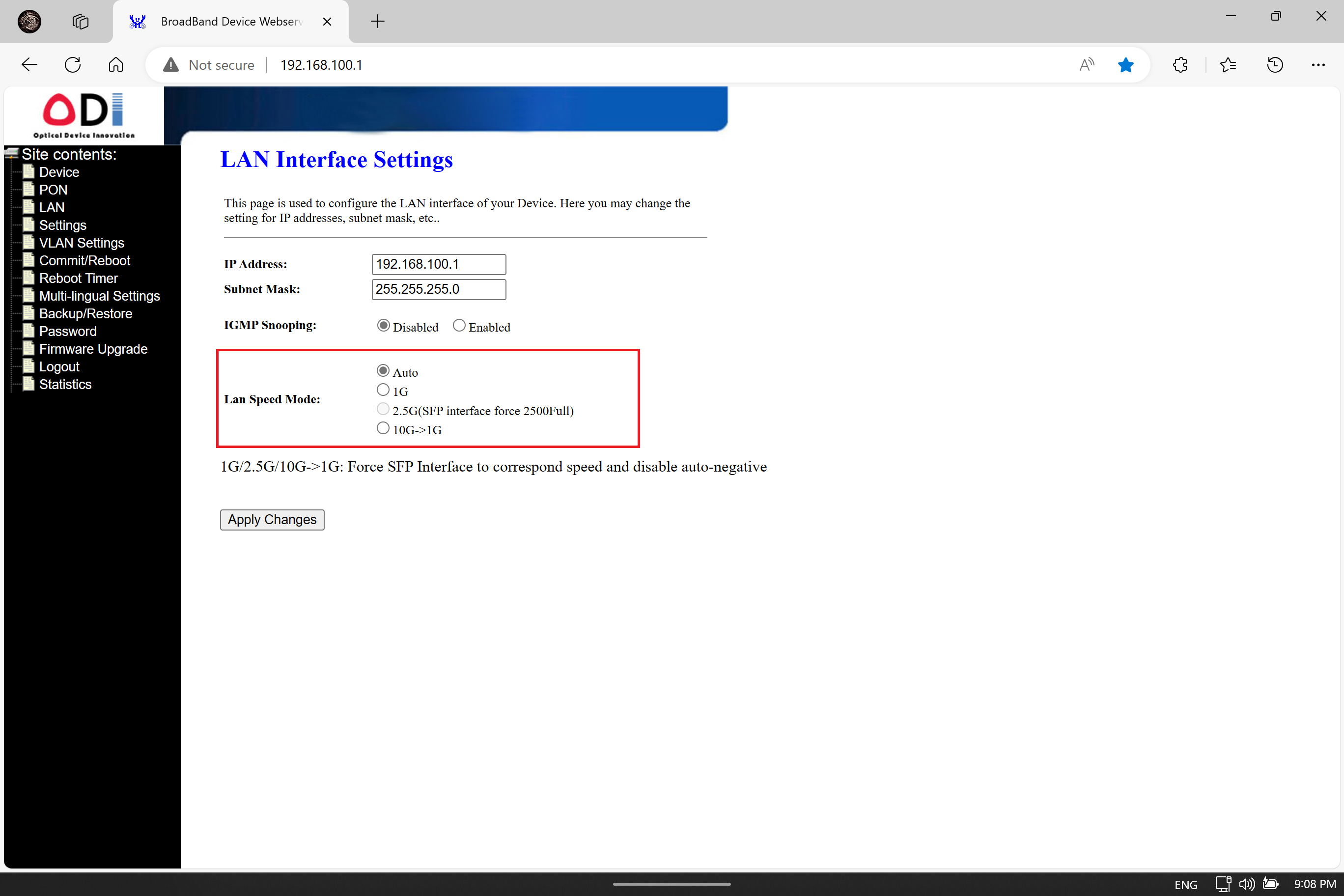Select the 1G Lan Speed Mode
The height and width of the screenshot is (896, 1344).
[x=383, y=390]
